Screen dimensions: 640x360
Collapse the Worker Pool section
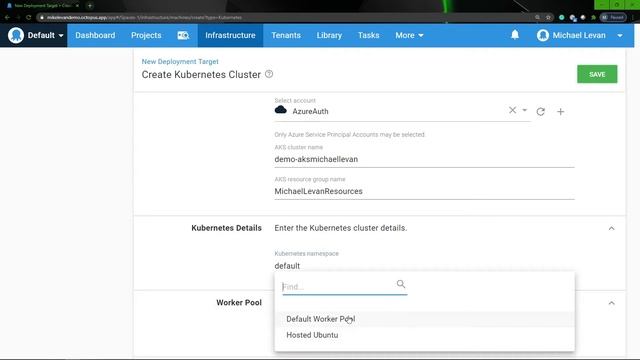click(x=611, y=303)
